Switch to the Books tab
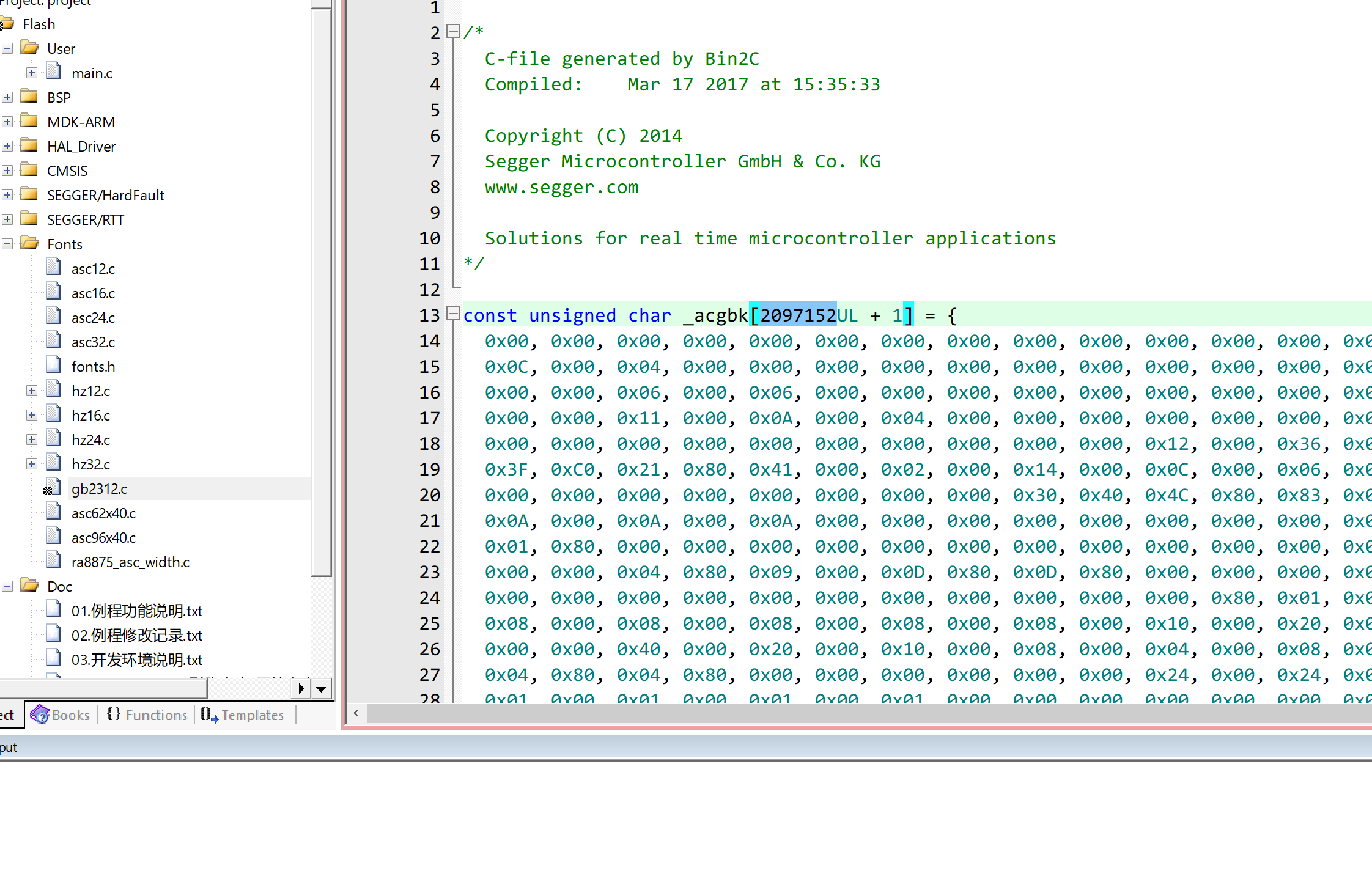This screenshot has height=871, width=1372. [x=60, y=715]
